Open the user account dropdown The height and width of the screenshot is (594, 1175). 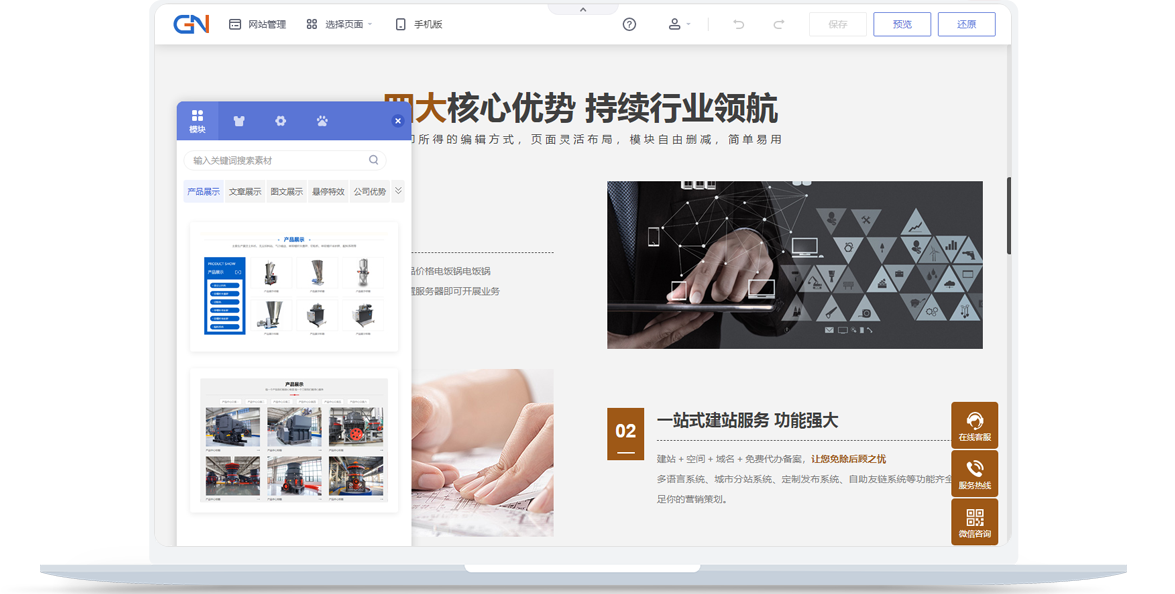coord(679,24)
